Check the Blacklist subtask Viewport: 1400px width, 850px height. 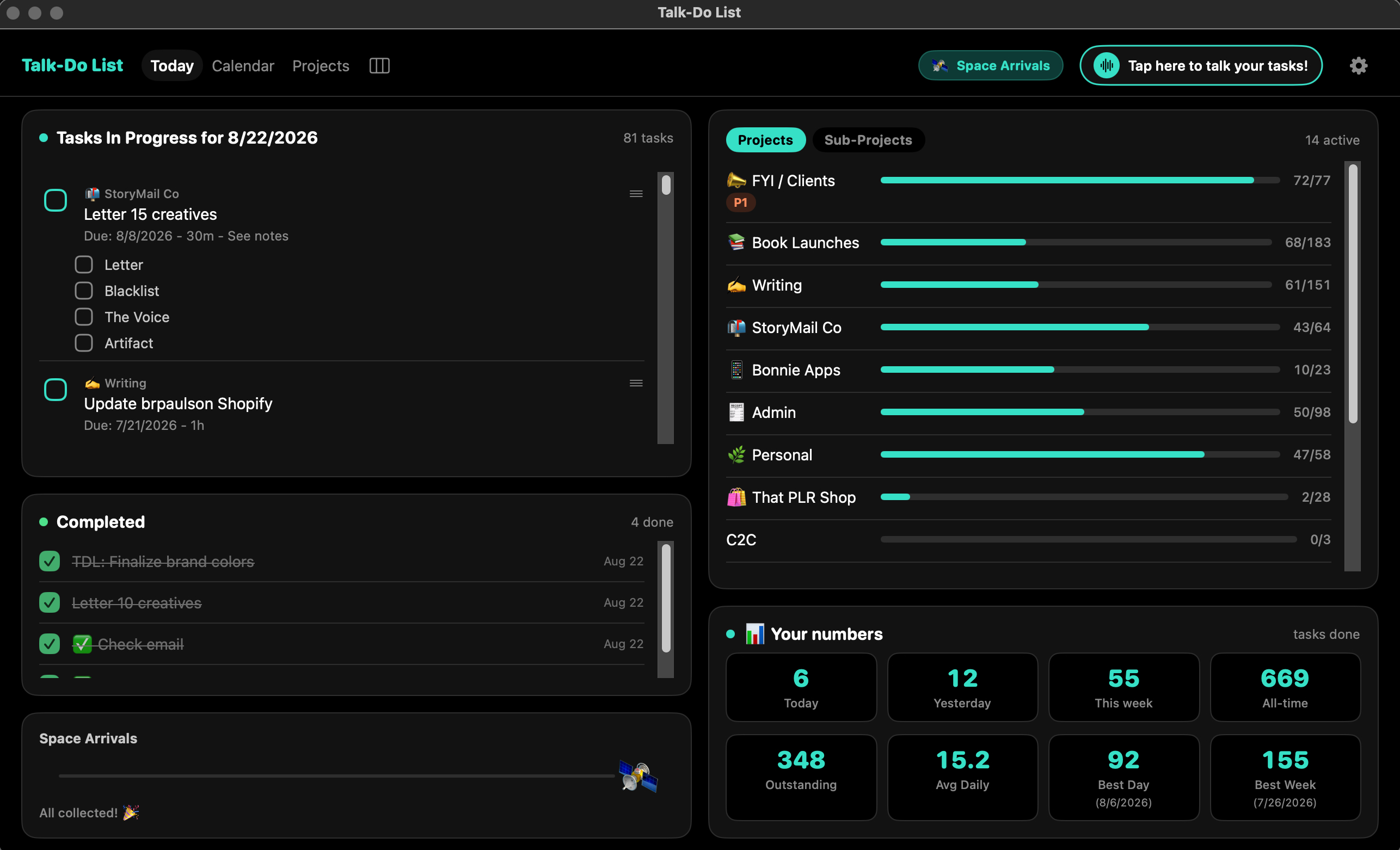83,291
